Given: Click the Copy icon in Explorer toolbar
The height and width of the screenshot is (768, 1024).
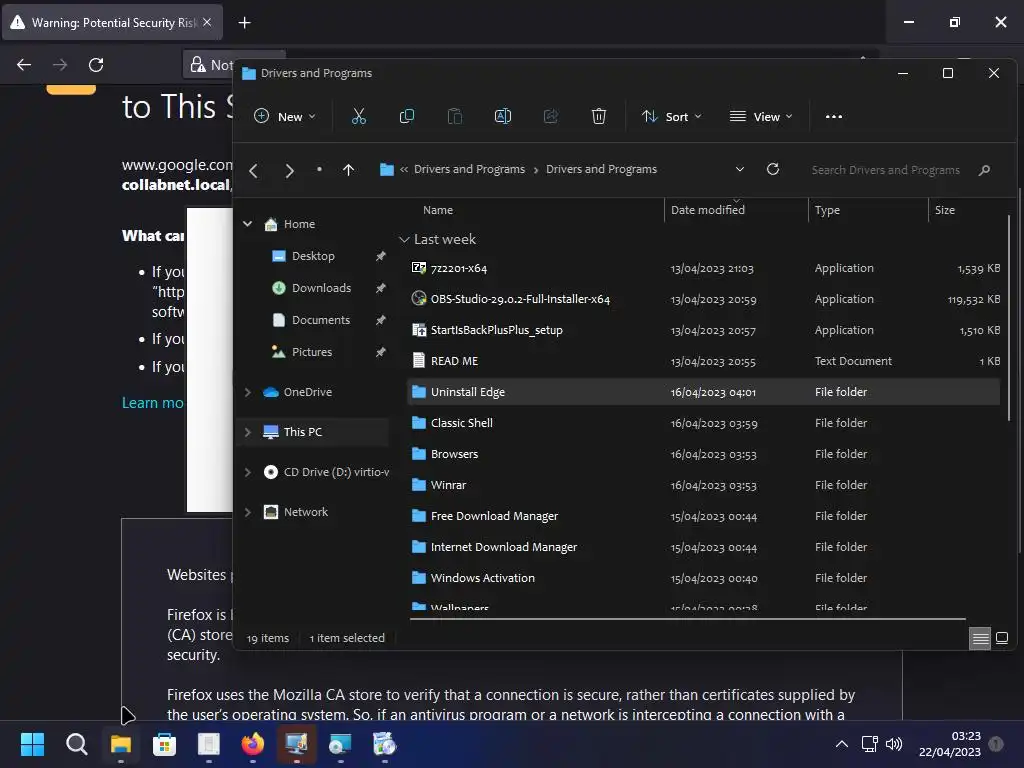Looking at the screenshot, I should (406, 116).
